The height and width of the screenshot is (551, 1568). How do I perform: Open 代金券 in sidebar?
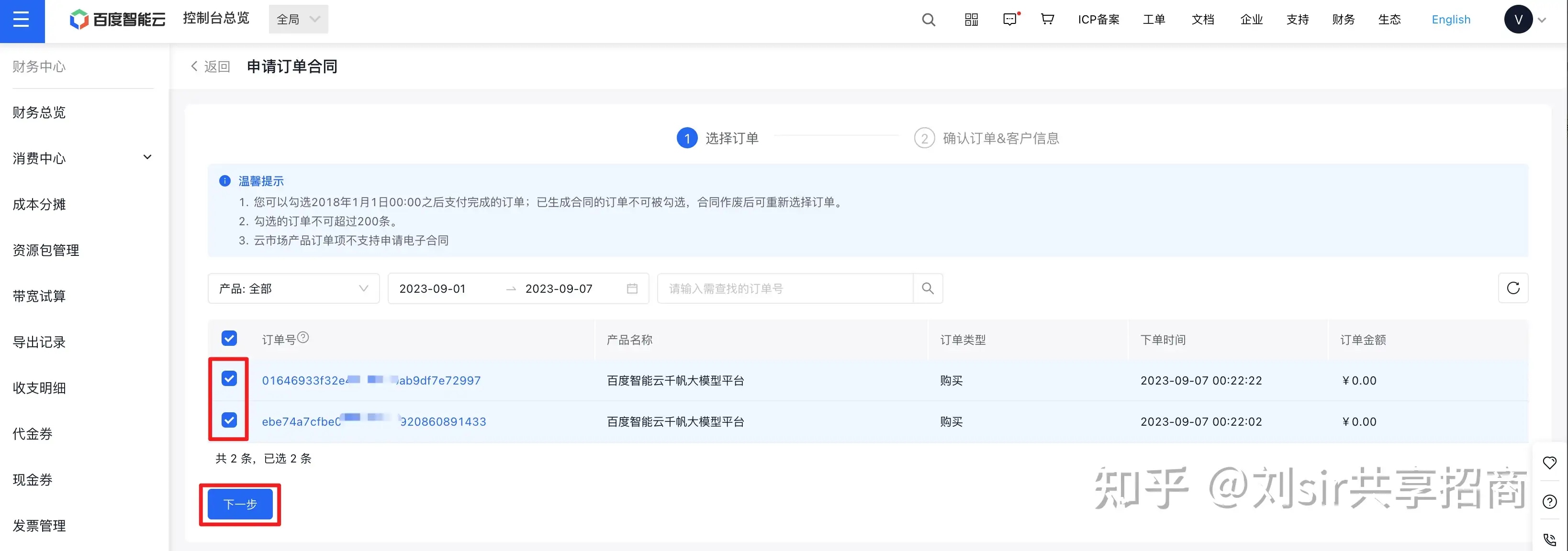(32, 434)
